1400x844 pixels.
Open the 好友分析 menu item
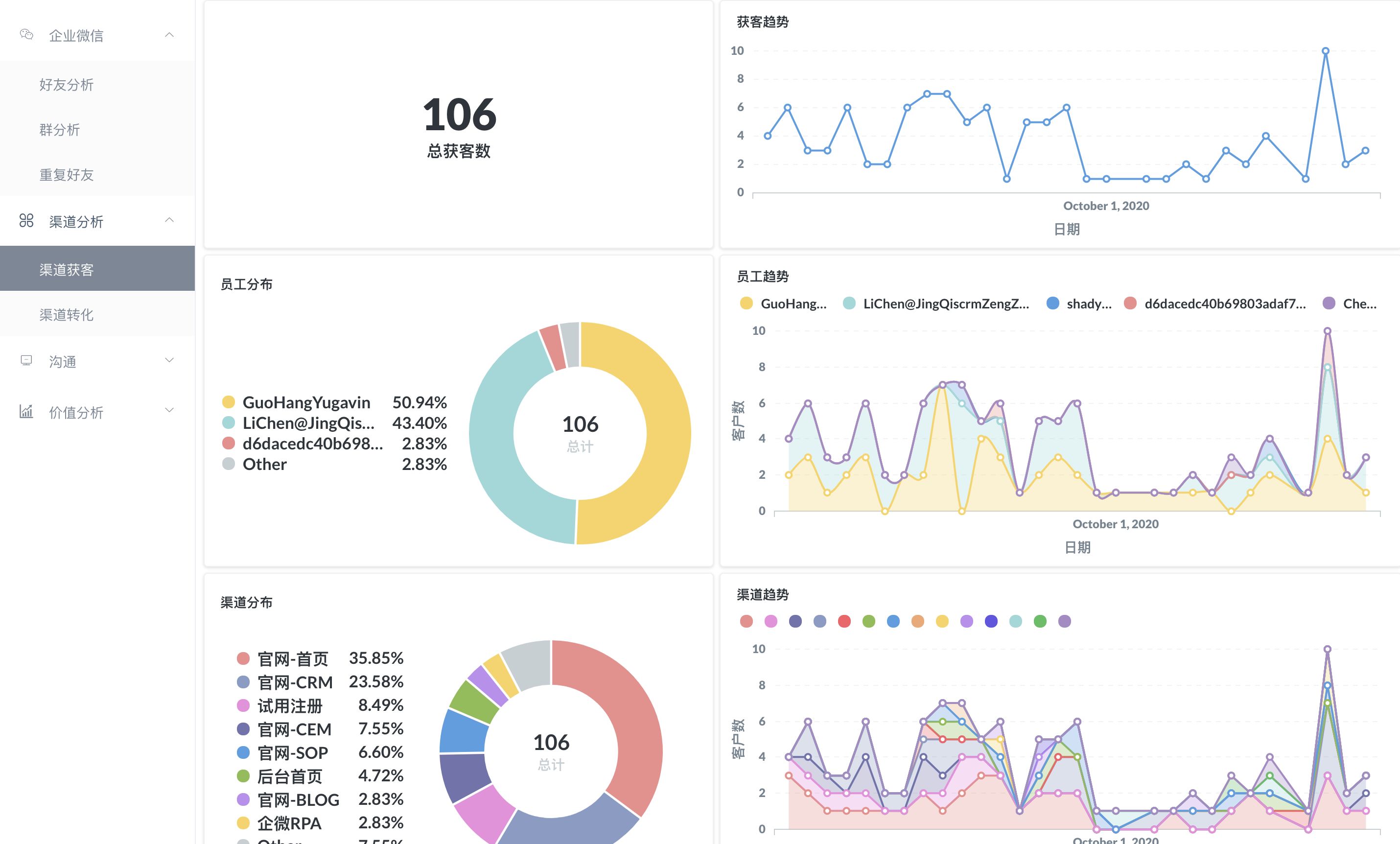coord(67,85)
